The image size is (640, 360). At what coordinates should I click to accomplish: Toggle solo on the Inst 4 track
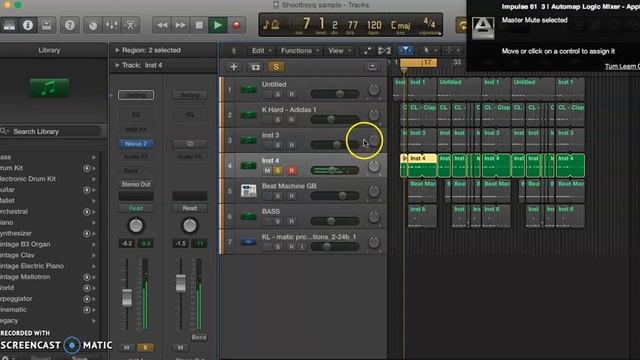[278, 171]
